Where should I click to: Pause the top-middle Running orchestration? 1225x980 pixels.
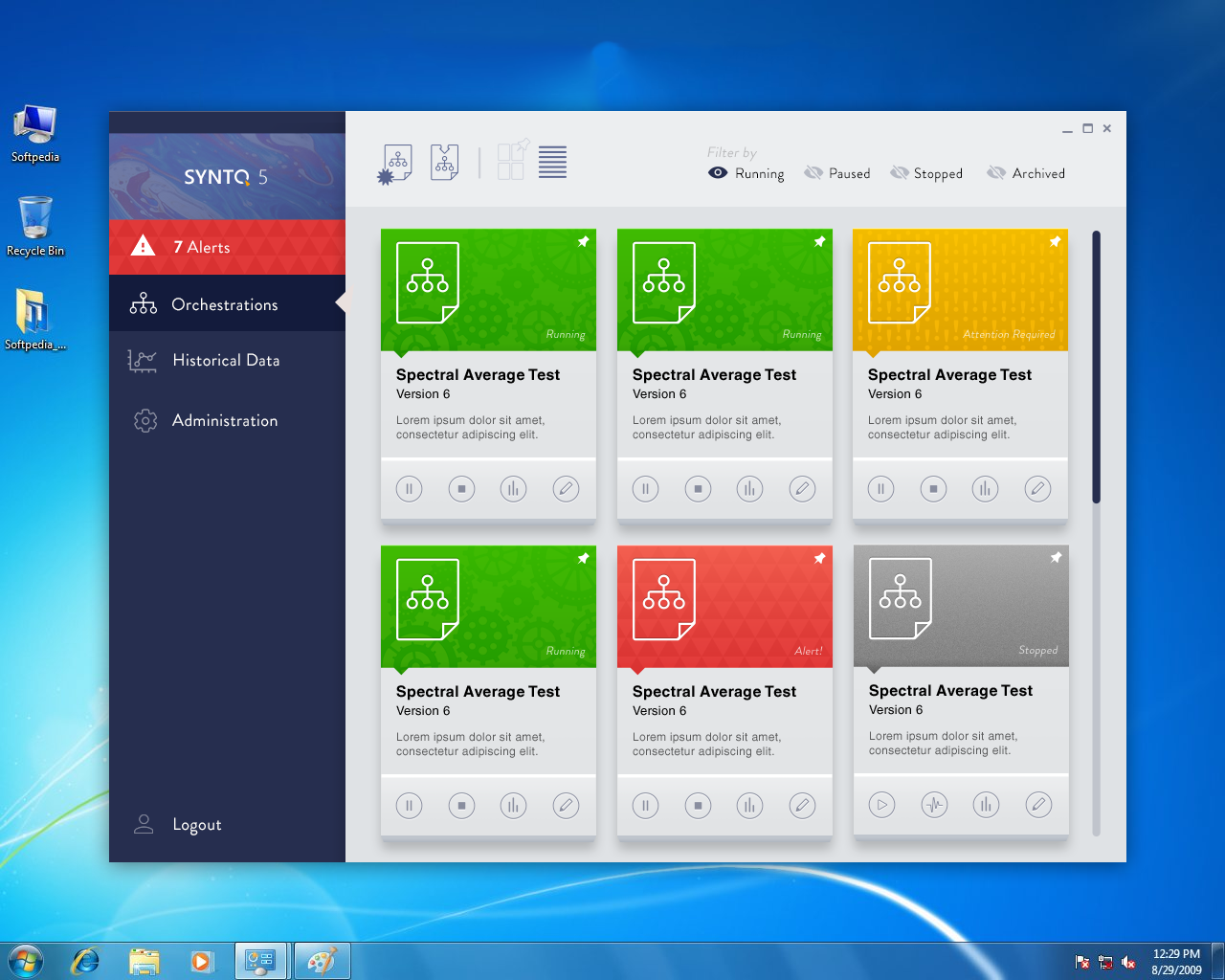(x=645, y=489)
